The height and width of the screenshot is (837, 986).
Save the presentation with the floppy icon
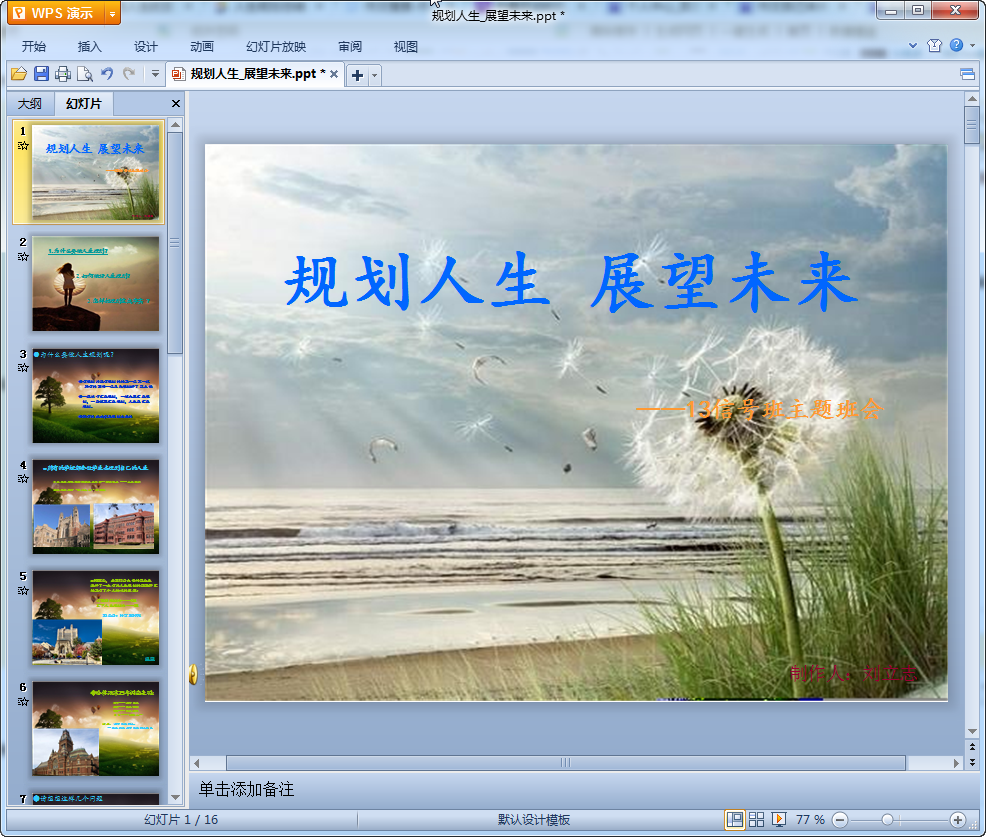pos(42,74)
